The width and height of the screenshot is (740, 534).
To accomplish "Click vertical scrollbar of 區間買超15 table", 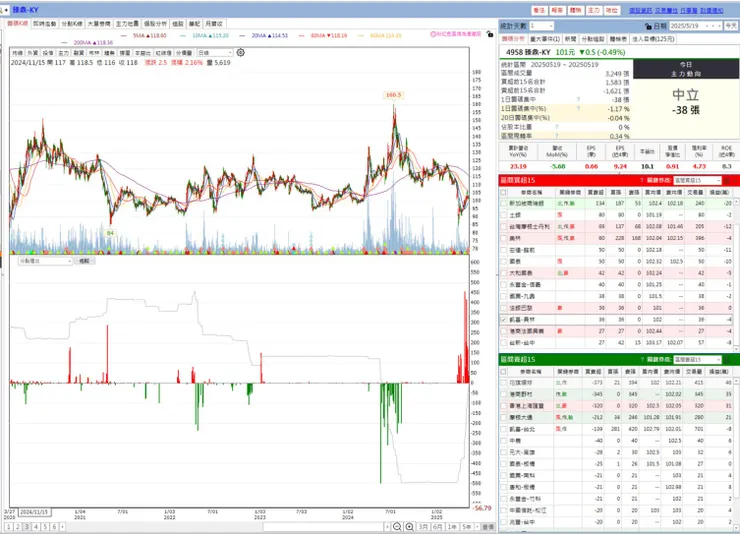I will coord(737,273).
